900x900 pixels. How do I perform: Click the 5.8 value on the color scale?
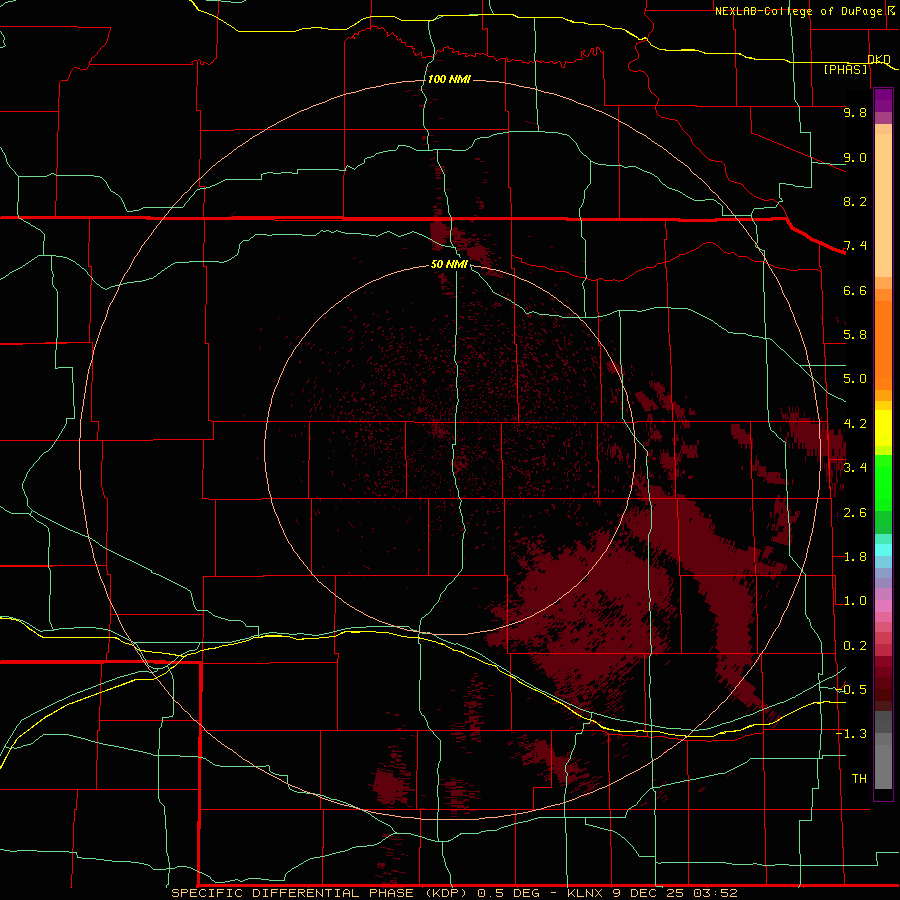coord(855,335)
